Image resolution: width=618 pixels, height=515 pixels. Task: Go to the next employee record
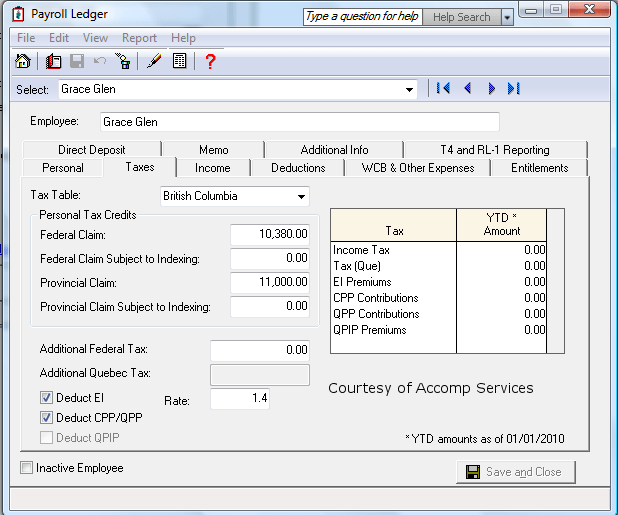click(x=491, y=88)
